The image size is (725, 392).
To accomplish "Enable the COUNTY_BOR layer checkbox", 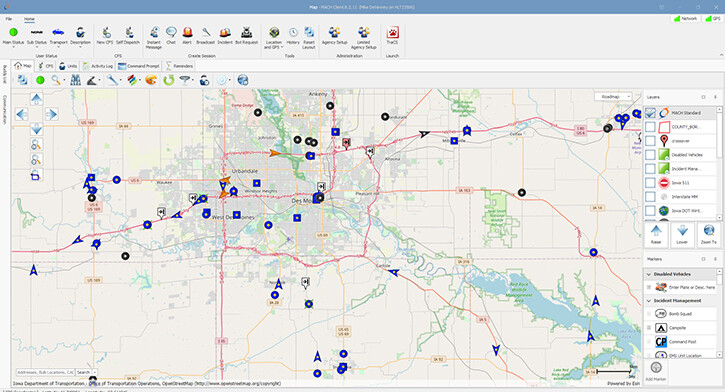I will (x=651, y=127).
